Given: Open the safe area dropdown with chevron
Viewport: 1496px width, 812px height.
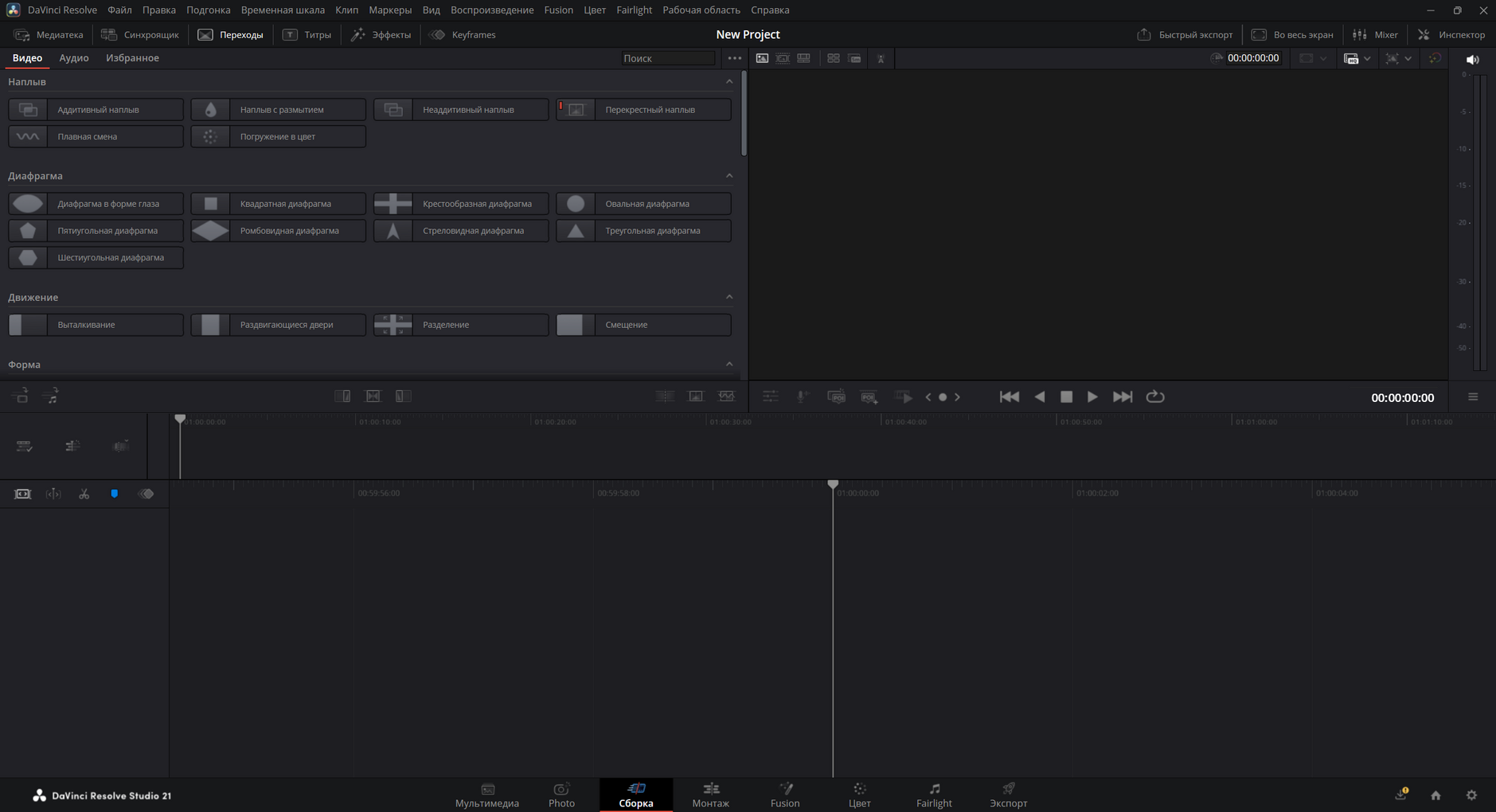Looking at the screenshot, I should 1398,58.
